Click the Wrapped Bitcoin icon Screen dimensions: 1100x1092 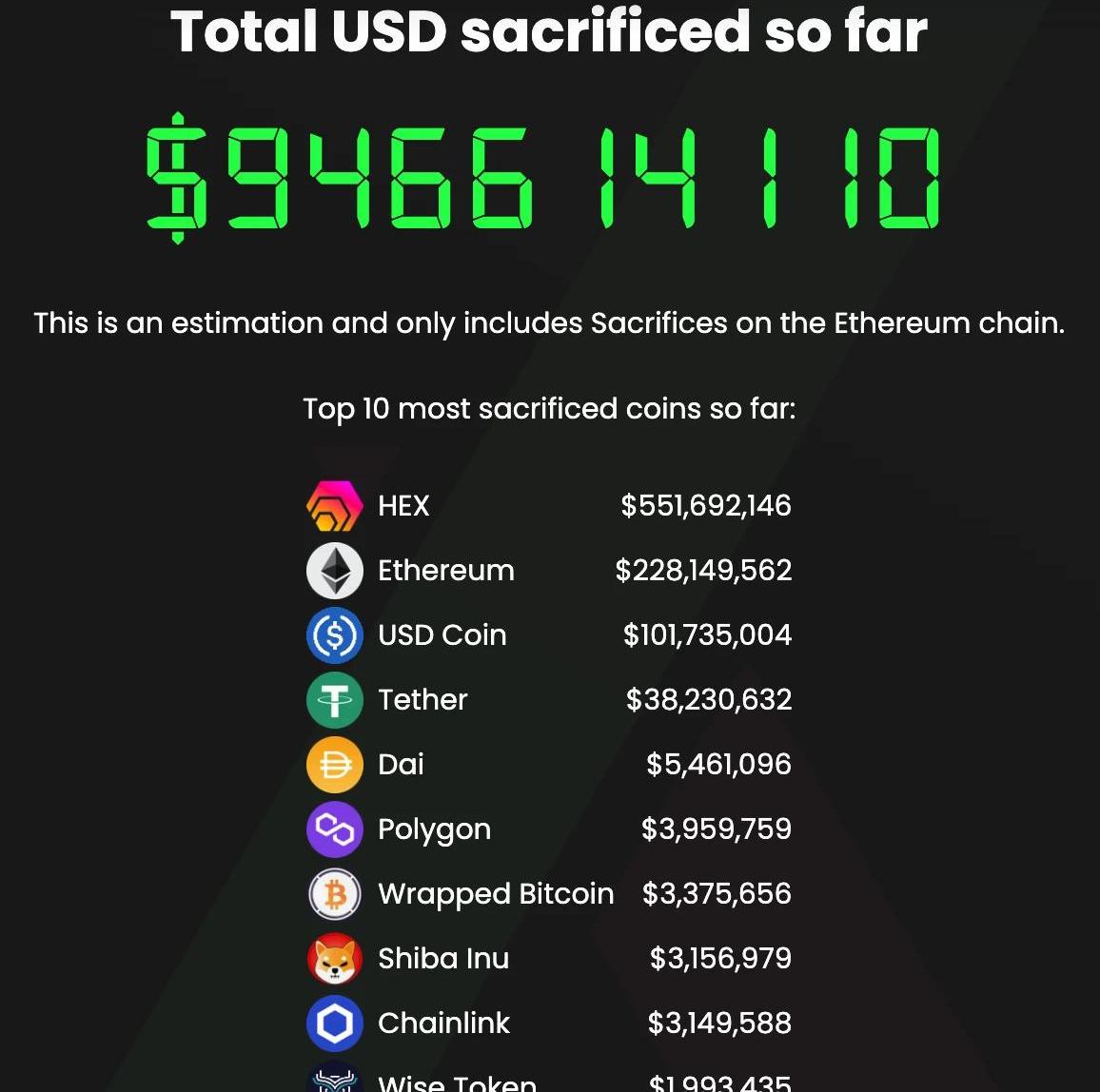coord(335,894)
